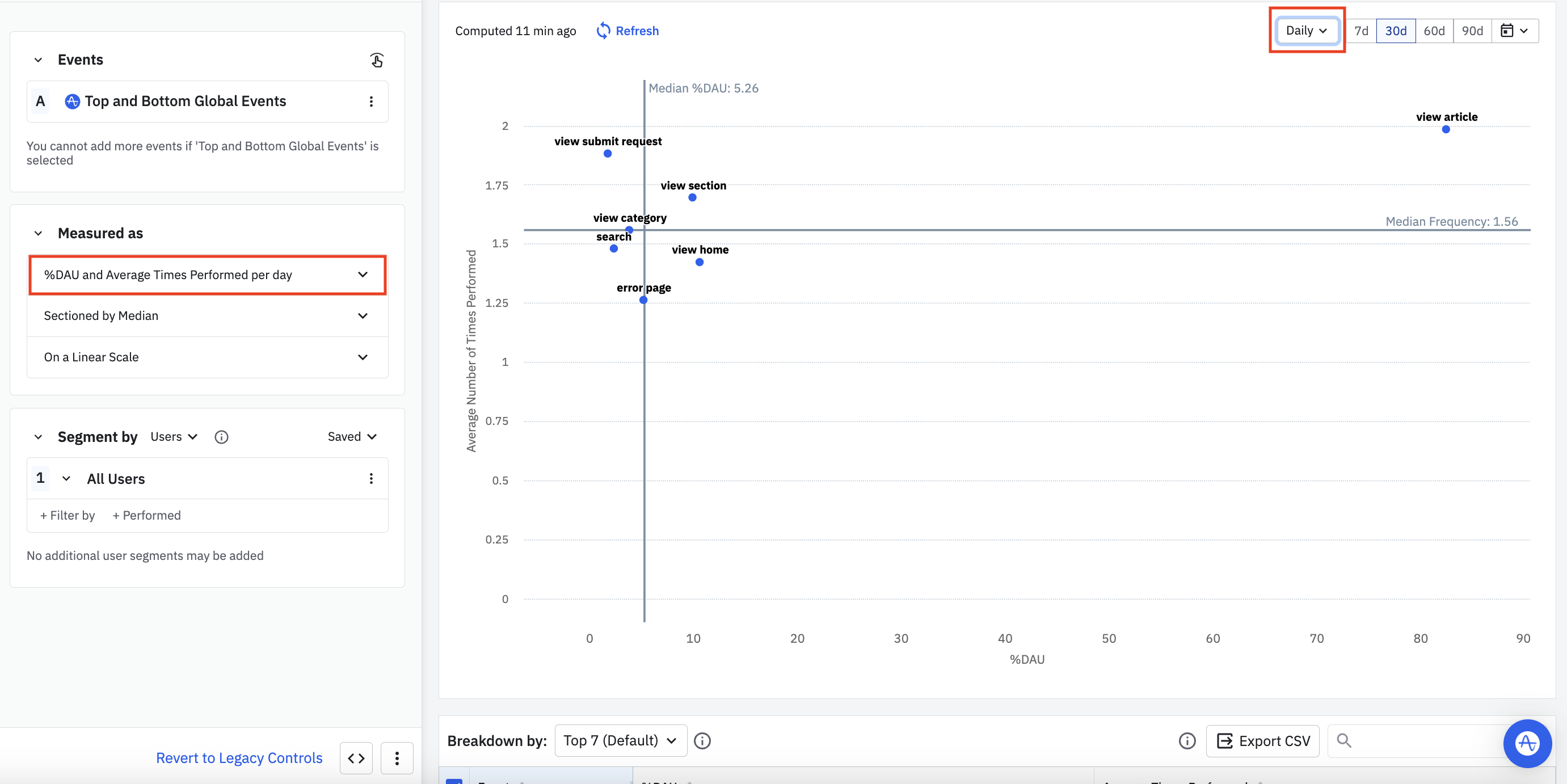Open Top 7 (Default) breakdown dropdown
1567x784 pixels.
(620, 741)
